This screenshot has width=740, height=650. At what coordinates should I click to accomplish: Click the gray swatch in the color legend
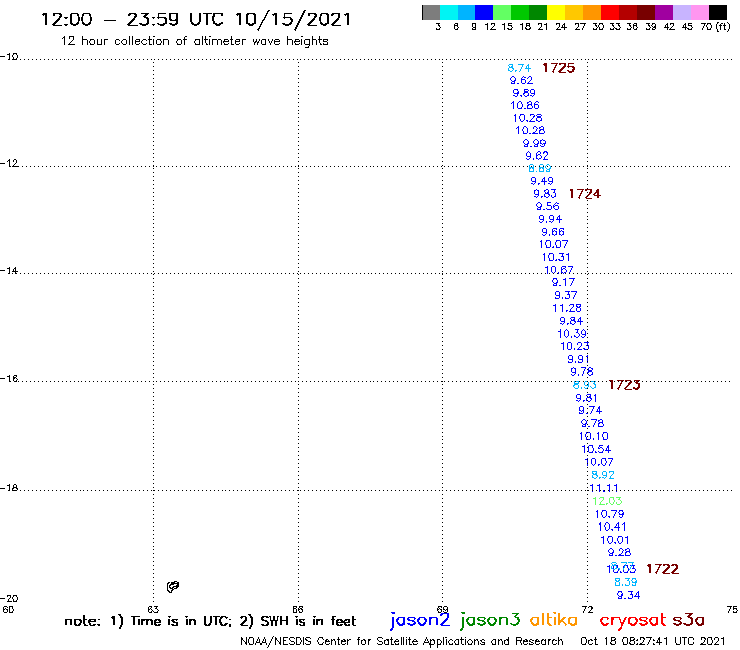tap(431, 12)
